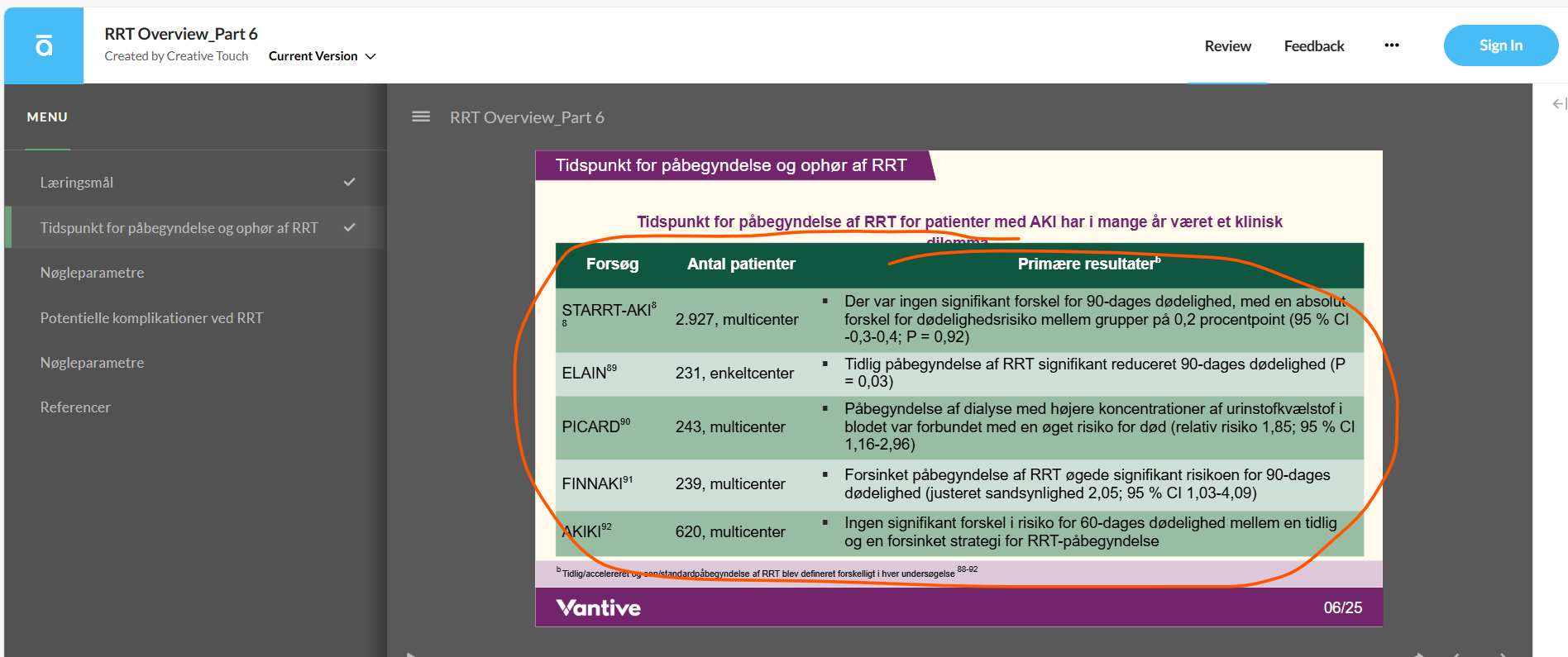The width and height of the screenshot is (1568, 657).
Task: Click the Created by Creative Touch text
Action: (176, 56)
